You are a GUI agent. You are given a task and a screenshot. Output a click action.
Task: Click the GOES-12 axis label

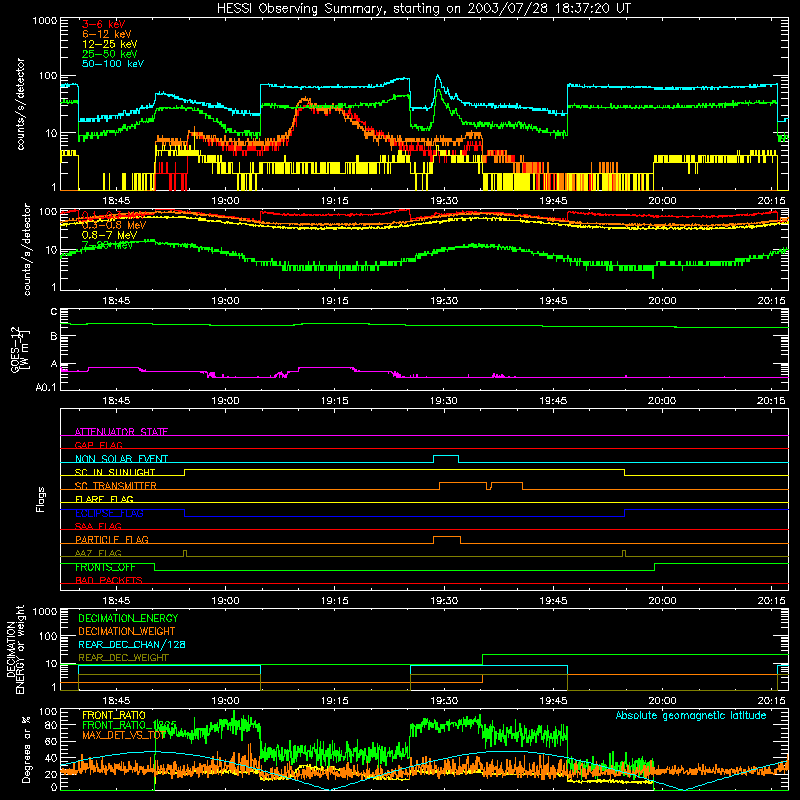(19, 350)
